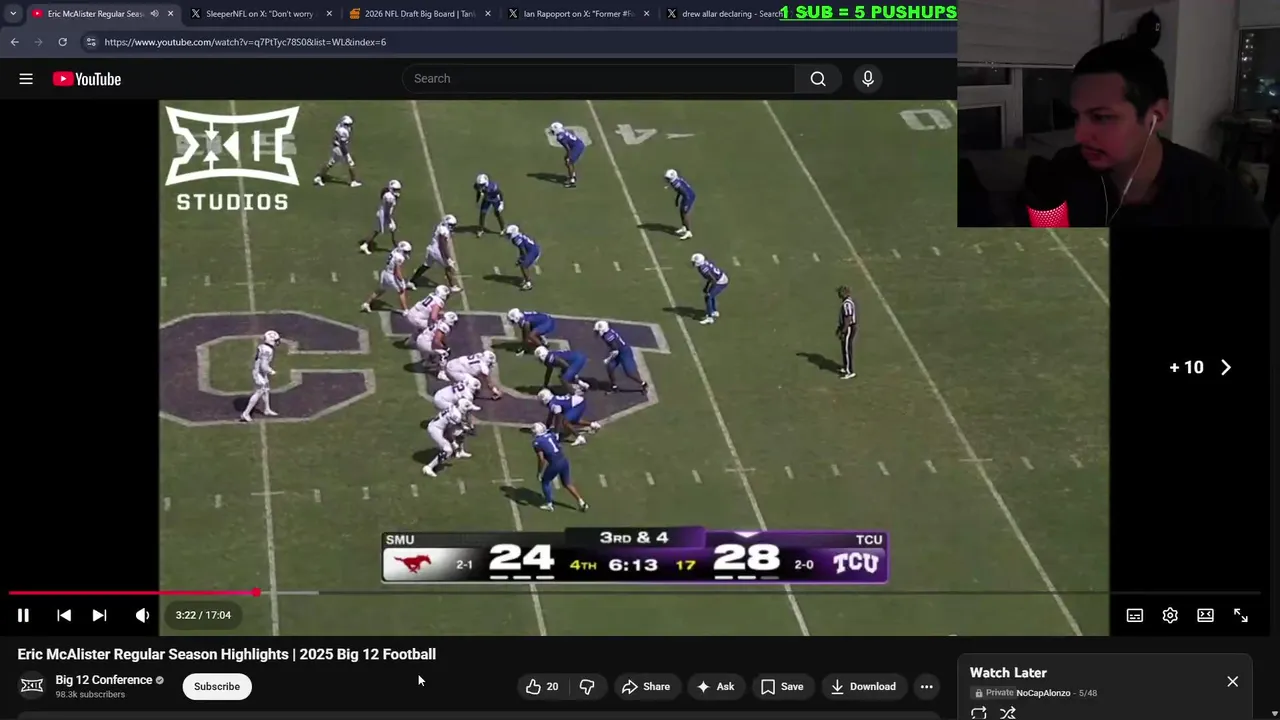Share the video
Screen dimensions: 1280x720
coord(646,686)
